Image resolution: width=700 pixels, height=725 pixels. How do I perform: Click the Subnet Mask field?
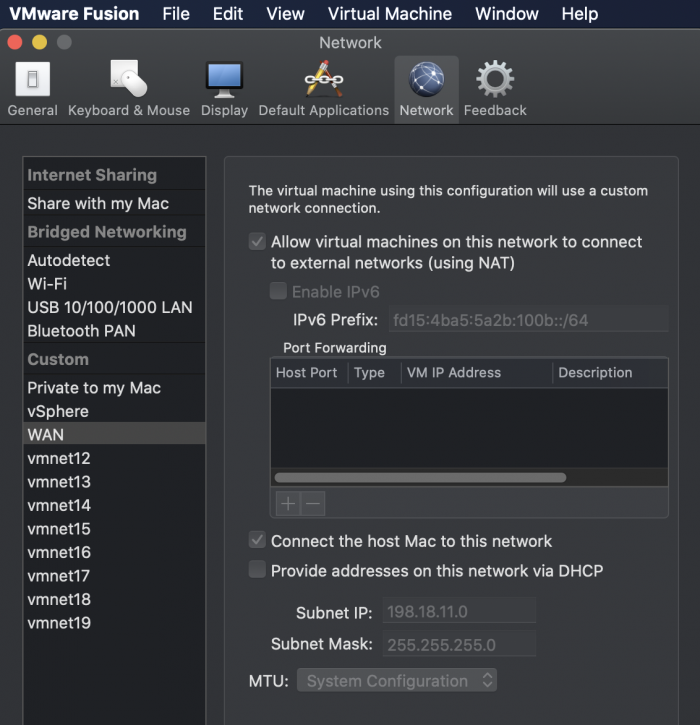(x=459, y=644)
